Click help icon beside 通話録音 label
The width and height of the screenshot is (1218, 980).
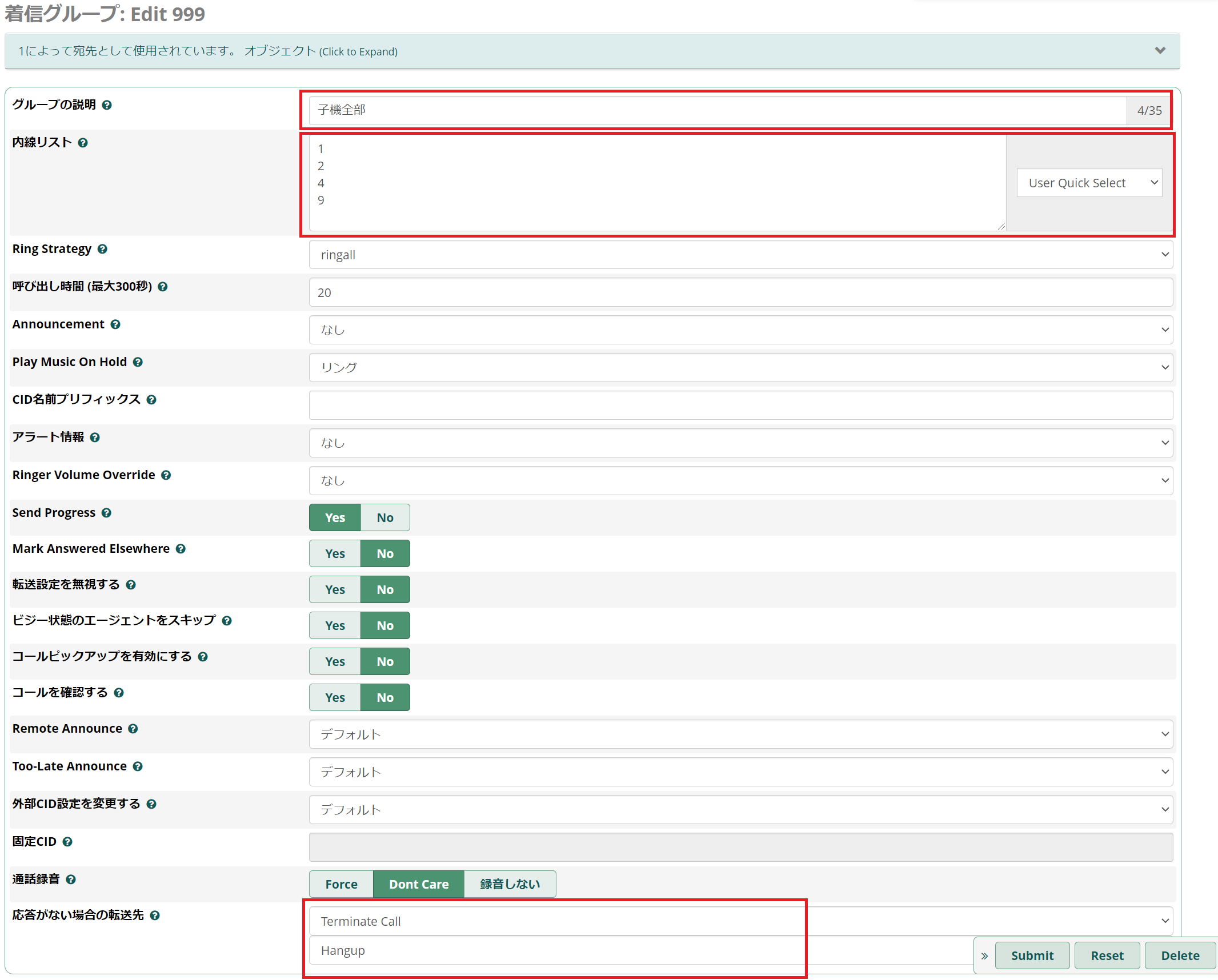point(71,879)
